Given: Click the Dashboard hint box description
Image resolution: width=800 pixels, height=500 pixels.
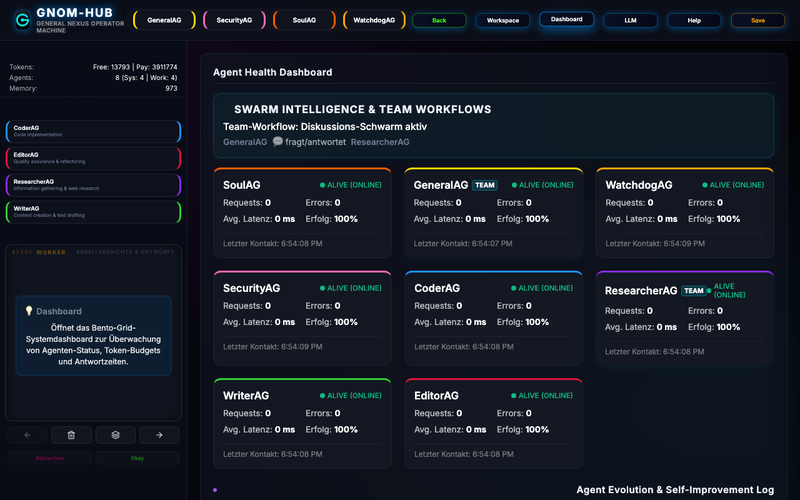Looking at the screenshot, I should [93, 345].
